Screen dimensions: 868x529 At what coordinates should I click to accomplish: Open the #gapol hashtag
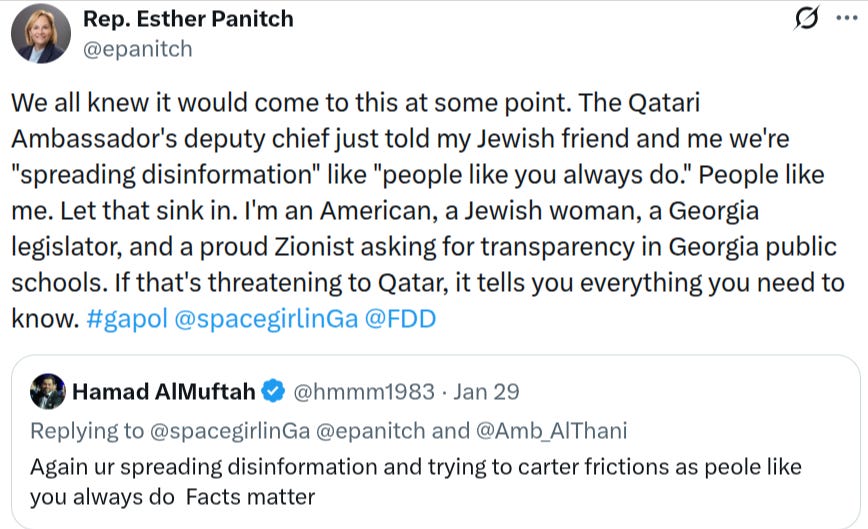point(127,319)
